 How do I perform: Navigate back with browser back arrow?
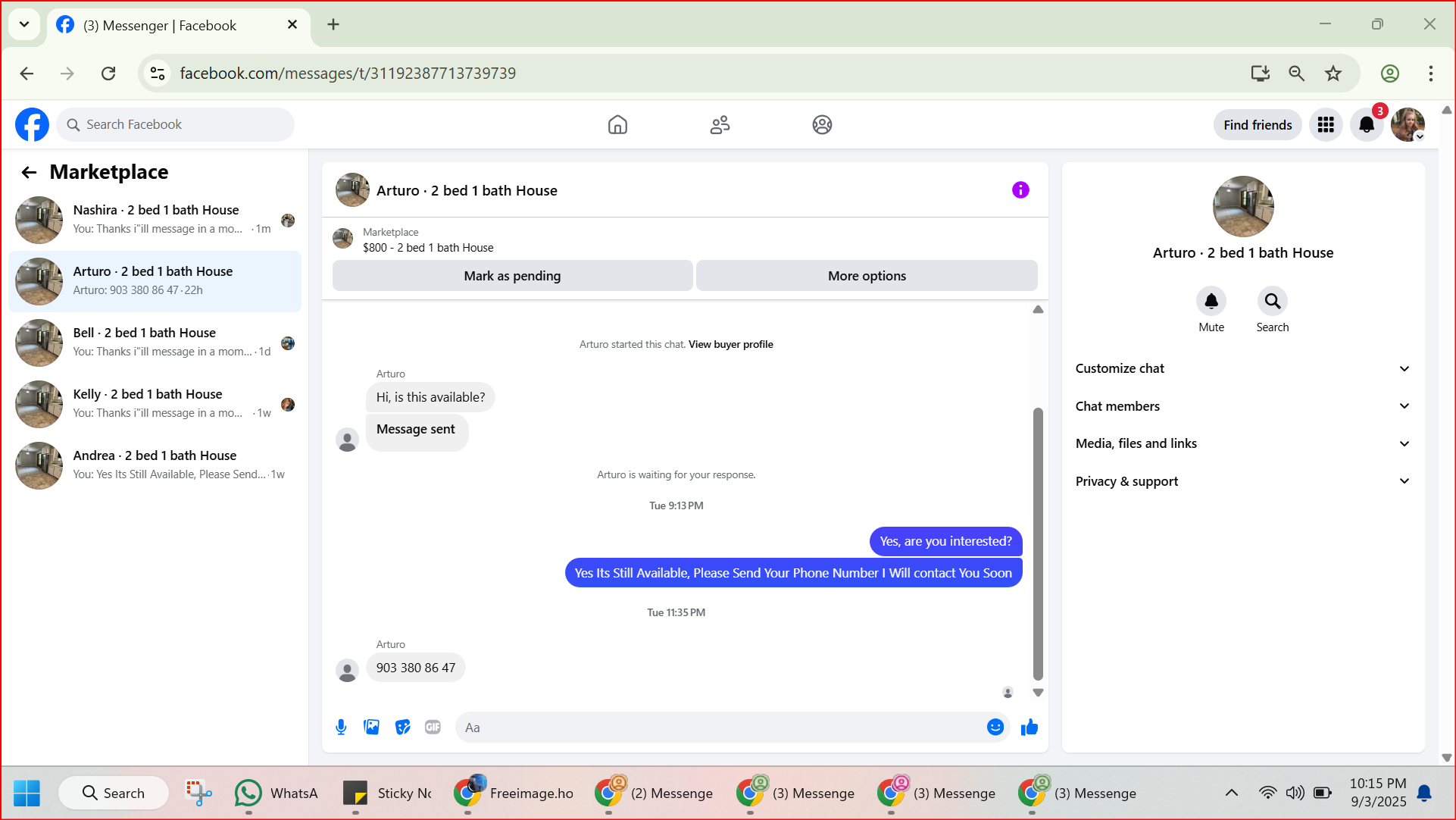27,74
